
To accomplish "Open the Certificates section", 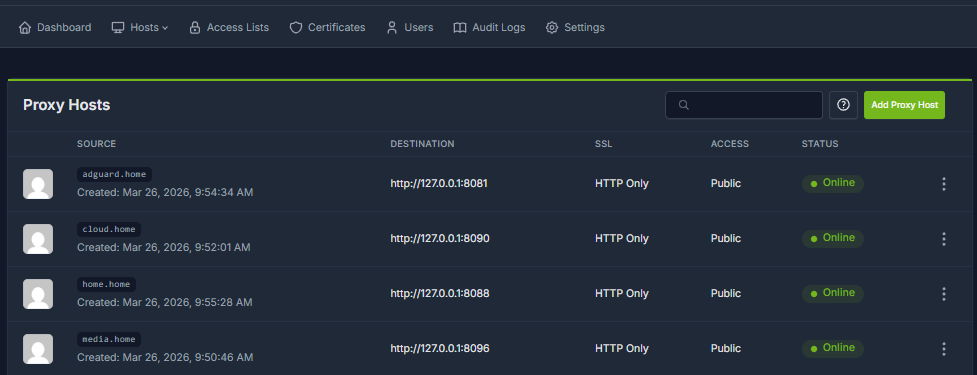I will point(327,27).
